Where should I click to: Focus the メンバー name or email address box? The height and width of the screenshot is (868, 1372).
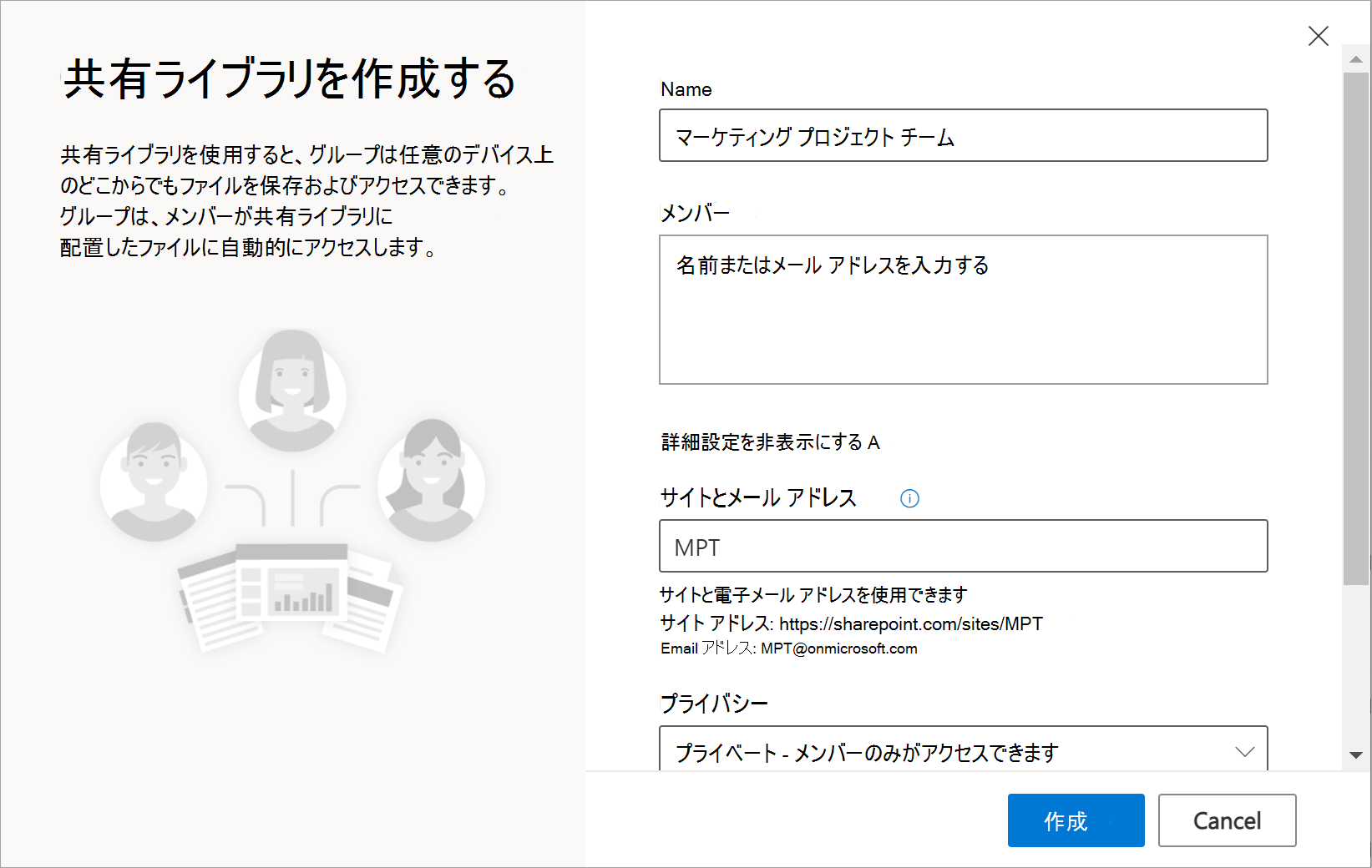(x=963, y=310)
